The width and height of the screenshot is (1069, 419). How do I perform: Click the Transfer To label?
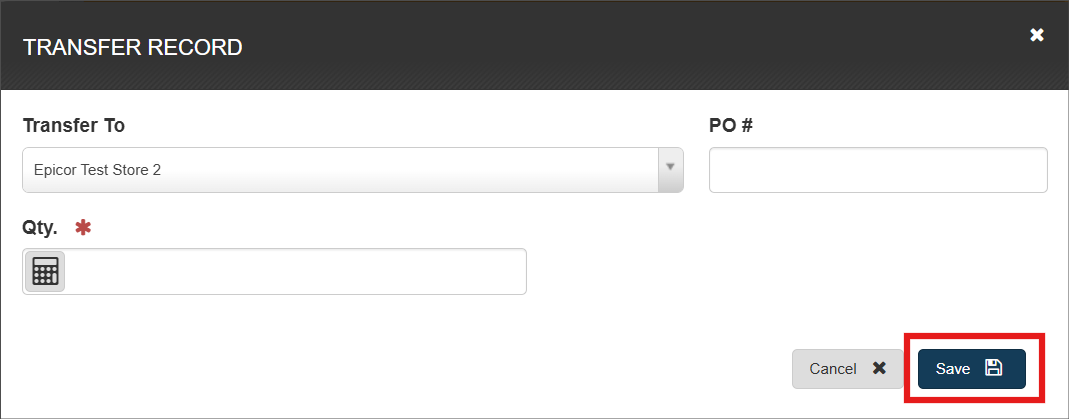coord(73,126)
